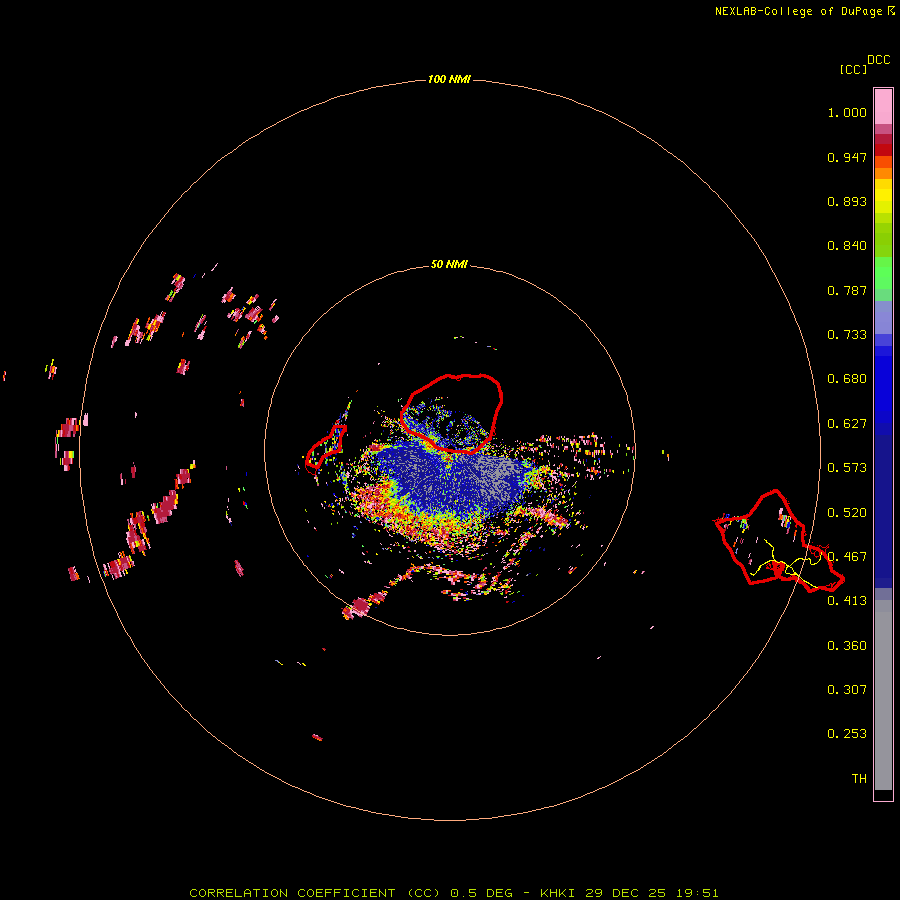The height and width of the screenshot is (900, 900).
Task: Select the 0.413 value on the CC scale
Action: pyautogui.click(x=847, y=601)
